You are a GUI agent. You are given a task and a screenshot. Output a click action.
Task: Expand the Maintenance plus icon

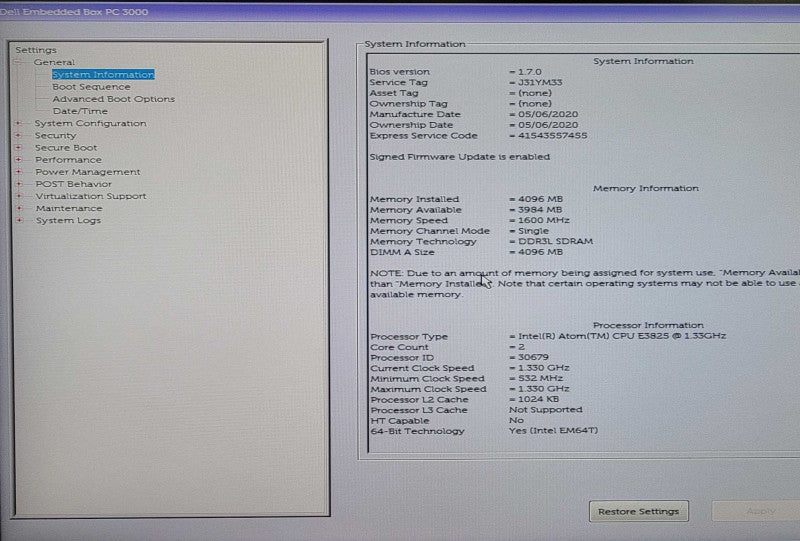(19, 209)
